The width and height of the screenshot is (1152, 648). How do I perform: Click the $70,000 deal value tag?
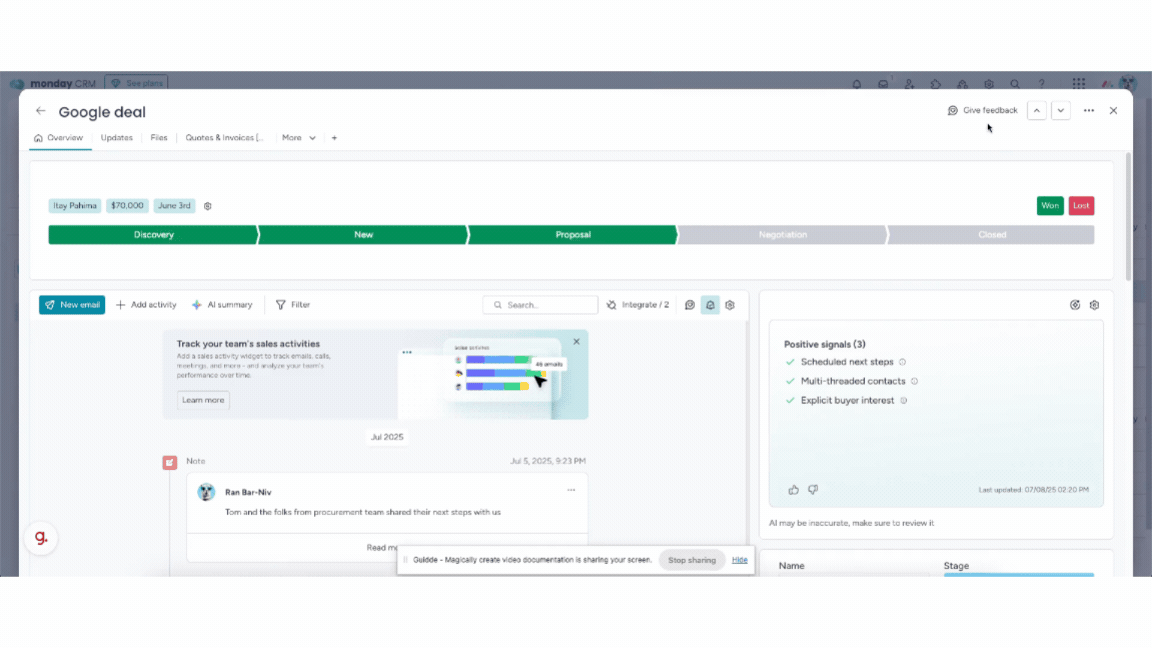pos(127,206)
